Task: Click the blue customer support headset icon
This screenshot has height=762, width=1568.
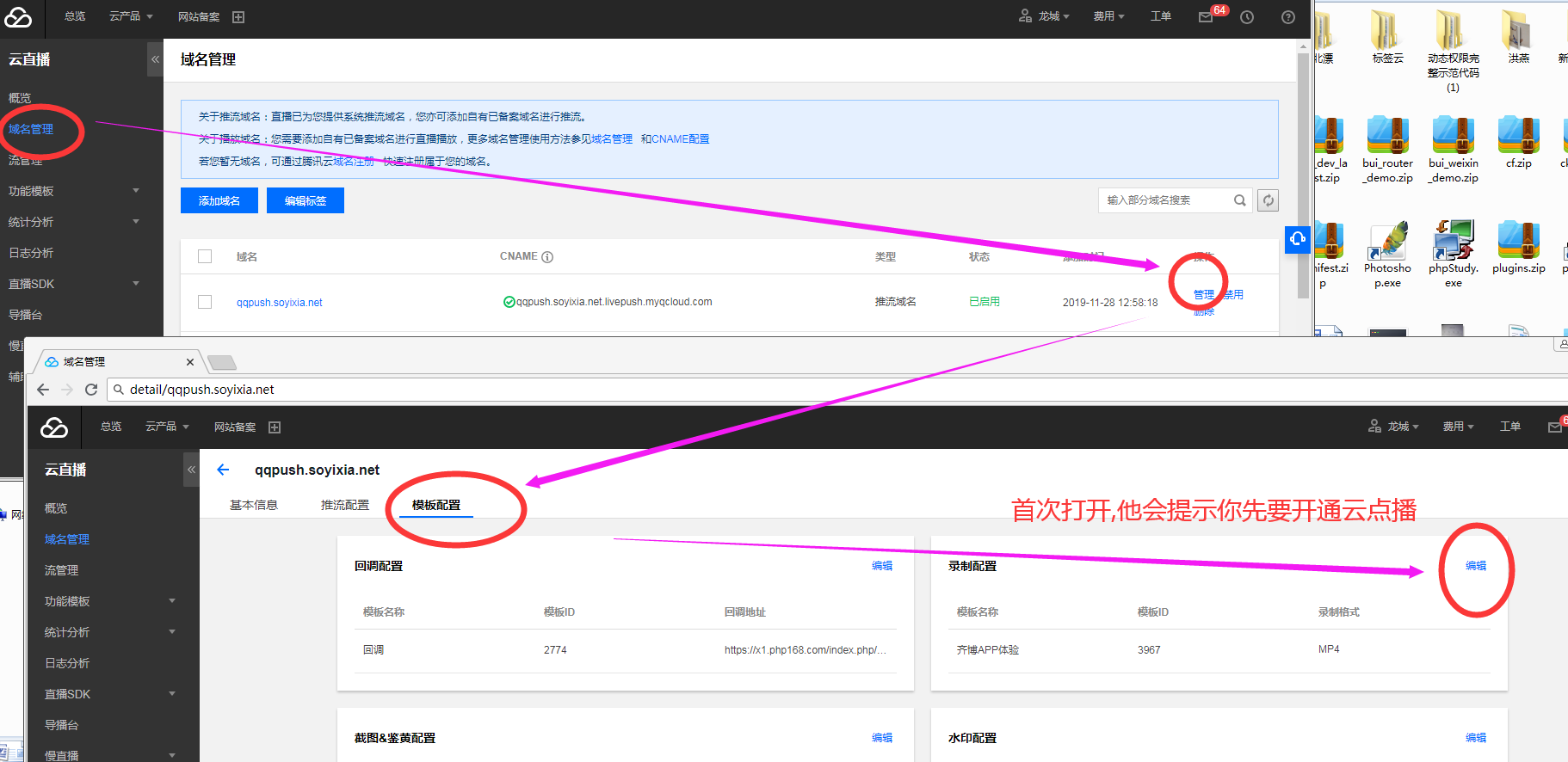Action: tap(1297, 239)
